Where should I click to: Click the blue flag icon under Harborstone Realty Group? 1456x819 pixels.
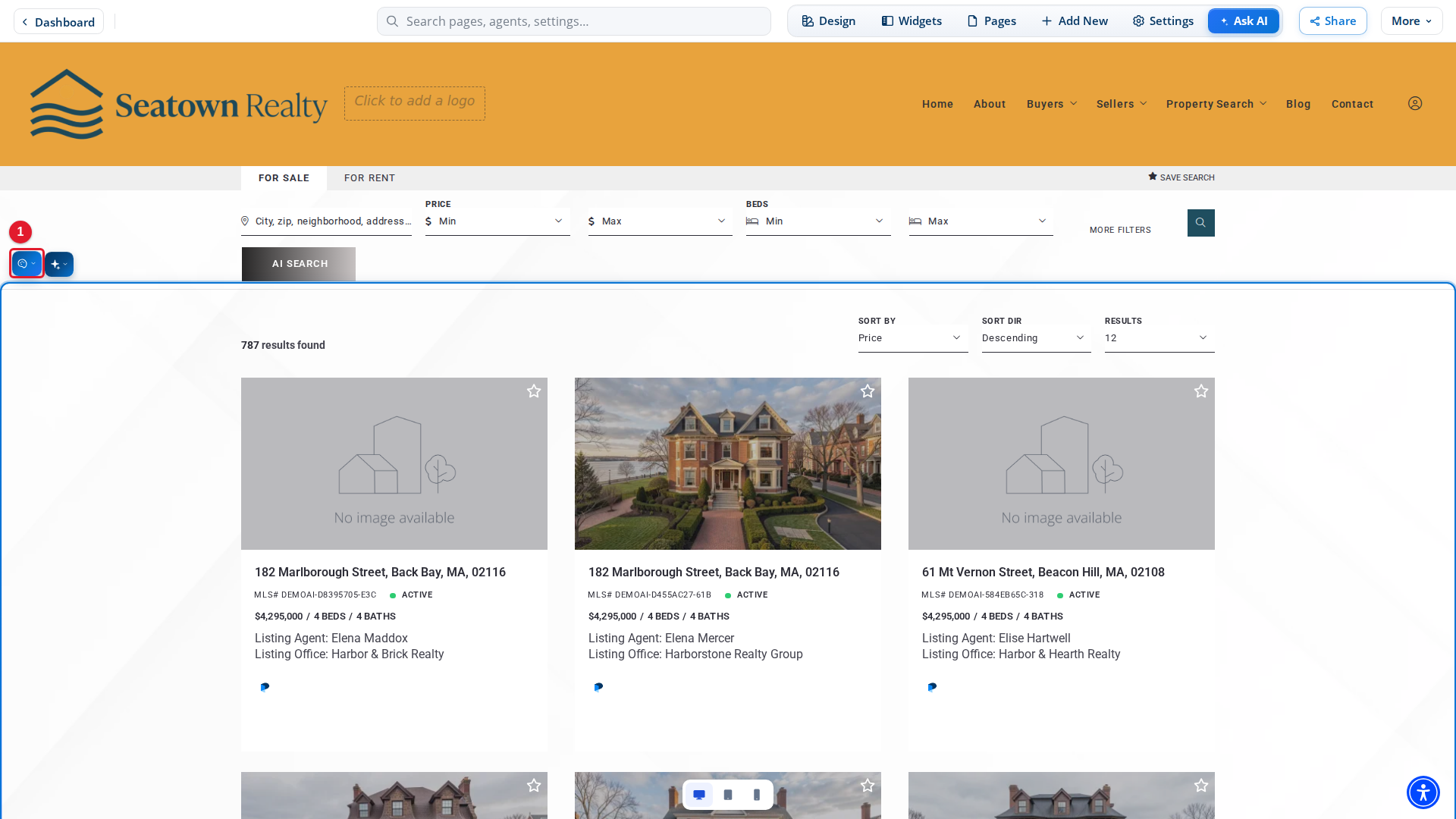pyautogui.click(x=598, y=687)
